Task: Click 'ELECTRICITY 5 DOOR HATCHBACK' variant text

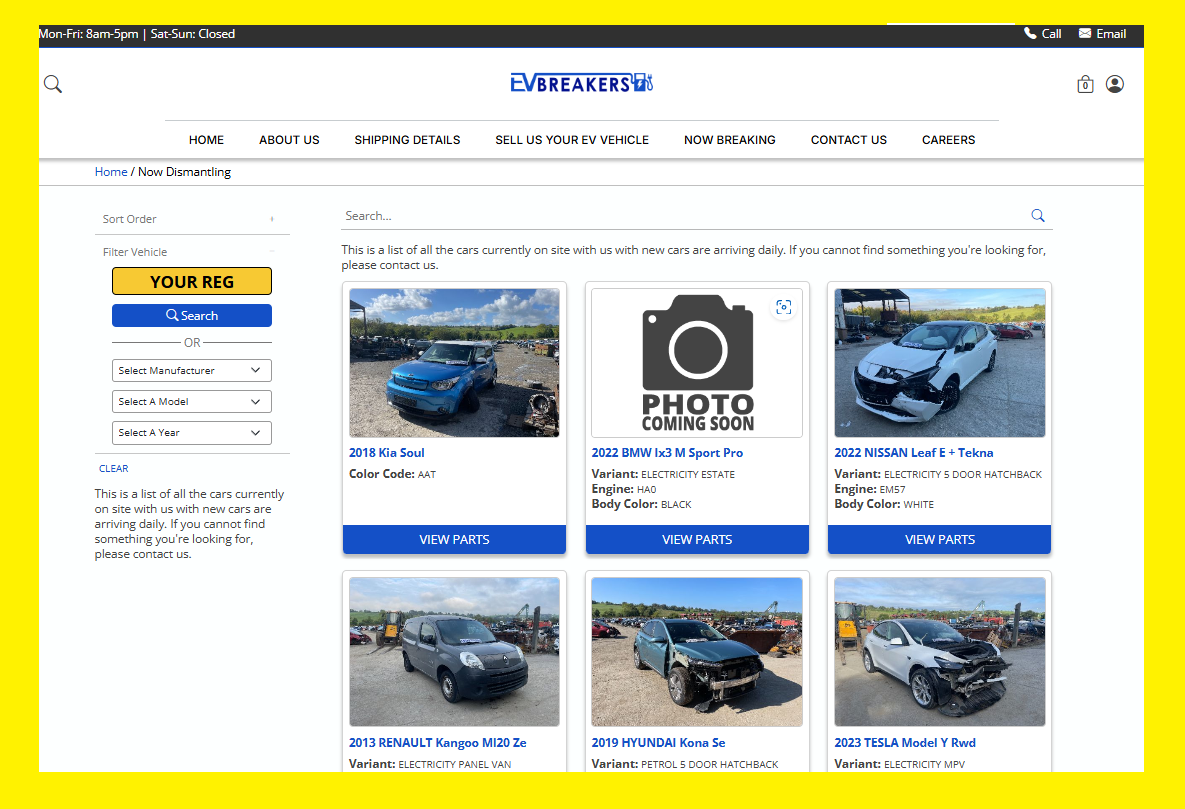Action: [x=963, y=475]
